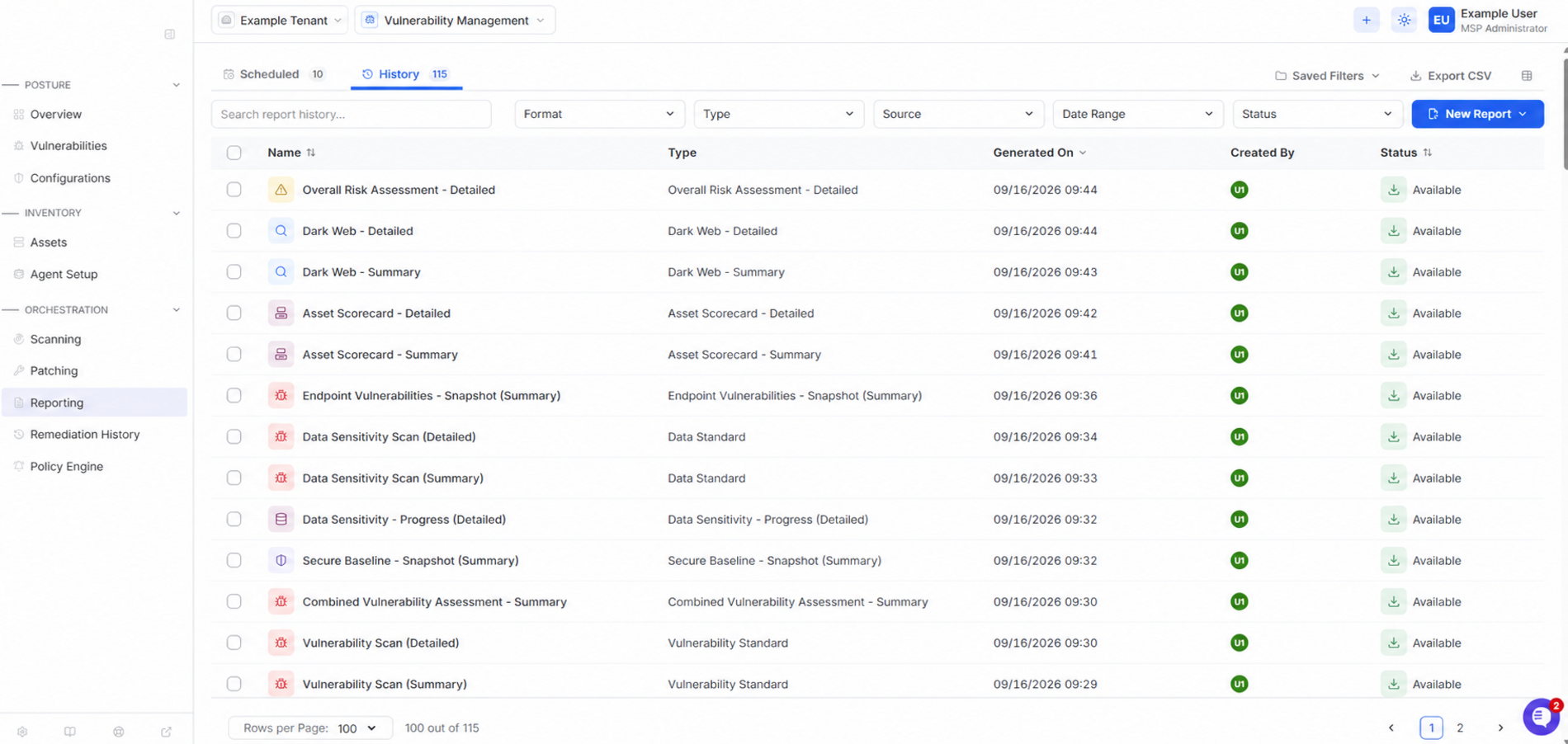Check the Combined Vulnerability Assessment - Summary row

coord(234,602)
